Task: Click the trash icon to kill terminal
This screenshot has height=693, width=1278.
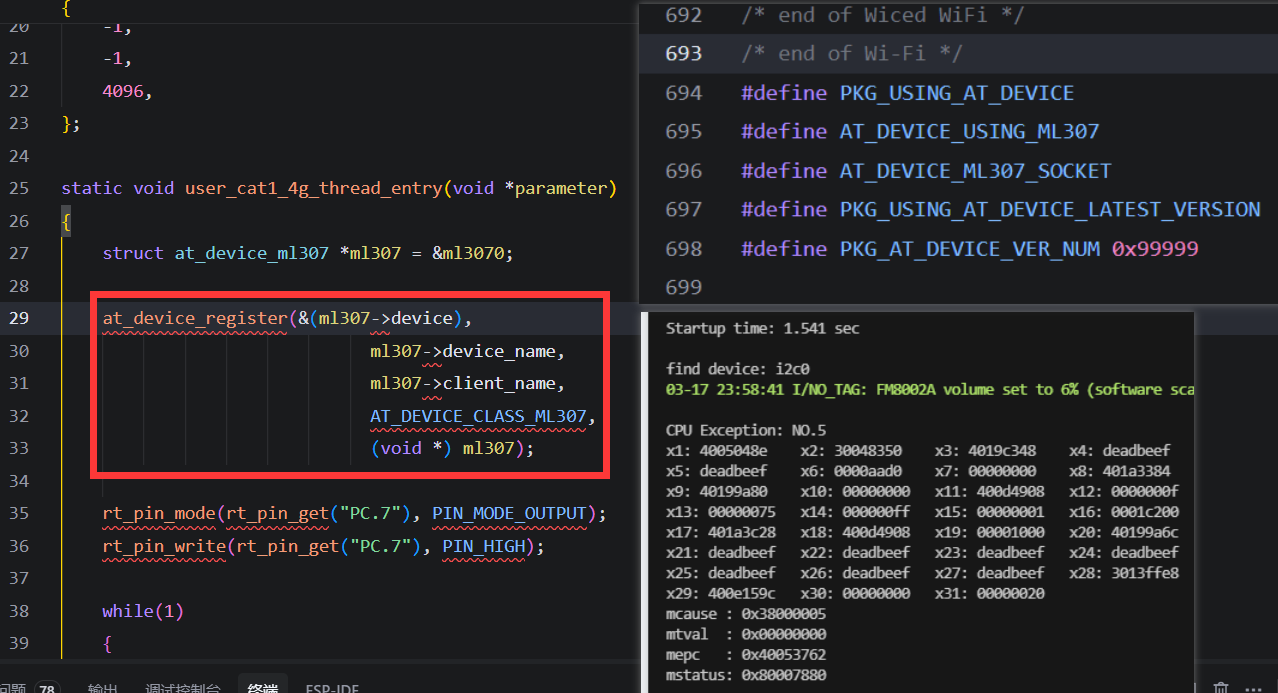Action: click(x=1221, y=688)
